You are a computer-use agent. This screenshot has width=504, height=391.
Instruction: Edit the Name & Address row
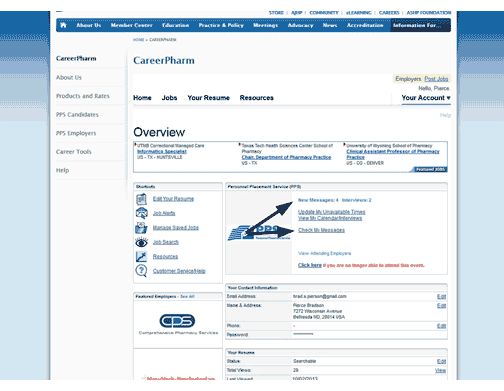pyautogui.click(x=441, y=306)
